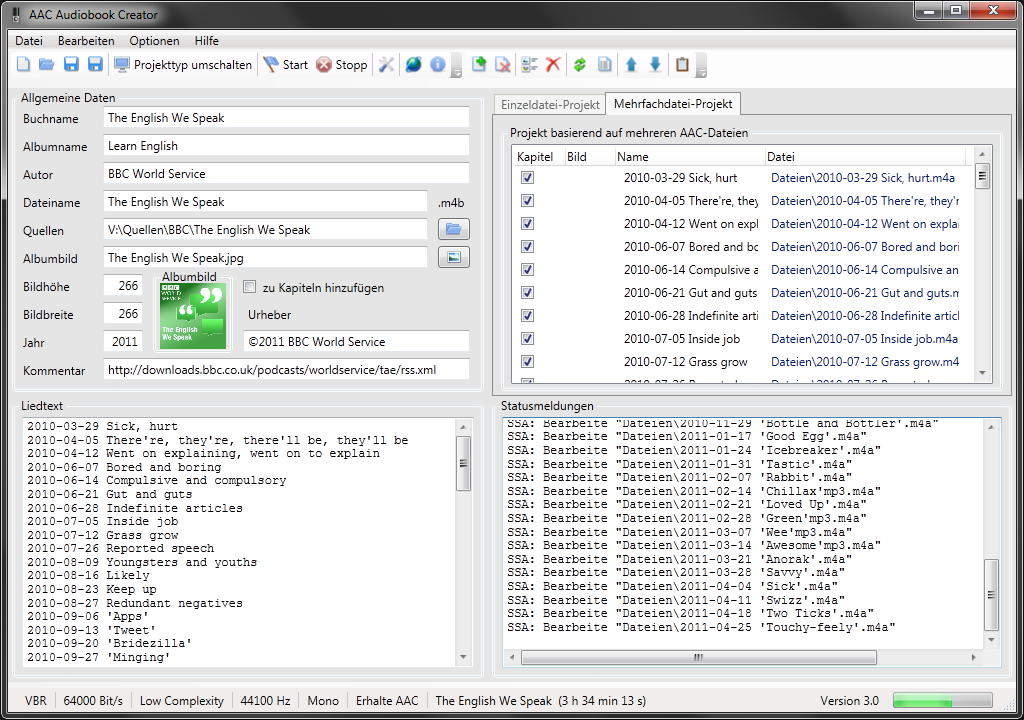The height and width of the screenshot is (720, 1024).
Task: Open the Bearbeiten menu
Action: [x=86, y=41]
